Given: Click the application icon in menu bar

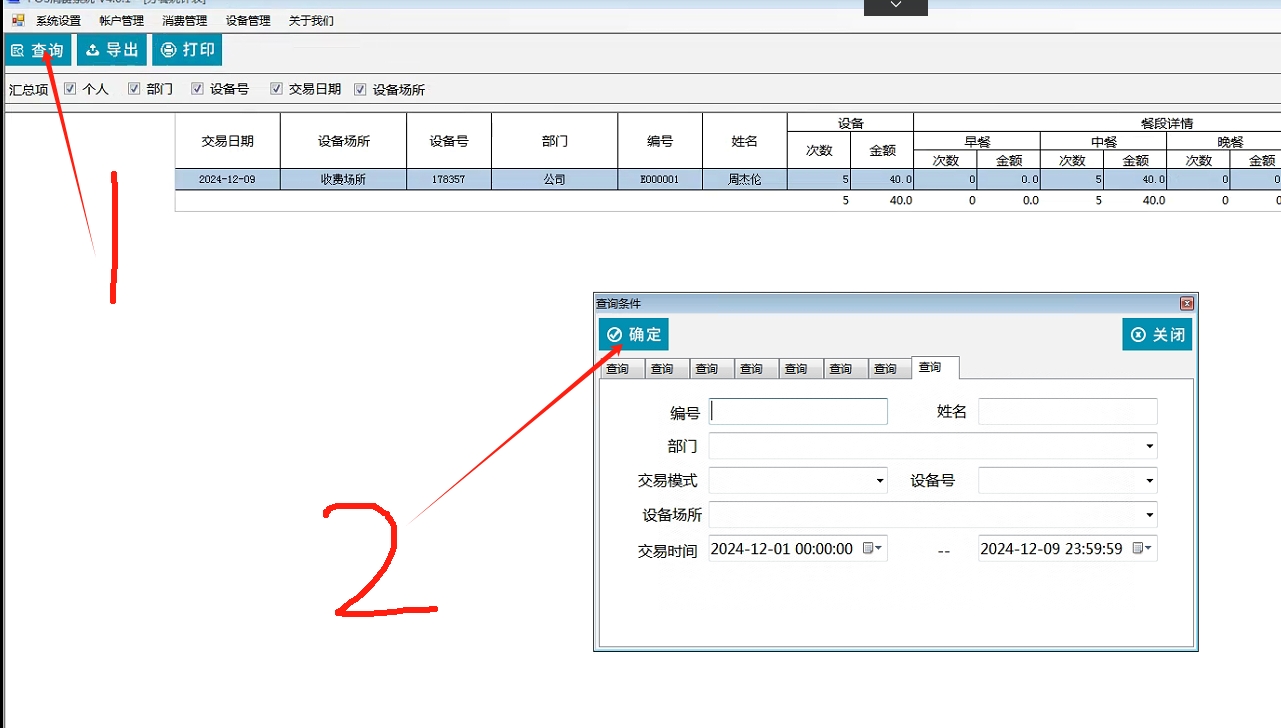Looking at the screenshot, I should [17, 20].
